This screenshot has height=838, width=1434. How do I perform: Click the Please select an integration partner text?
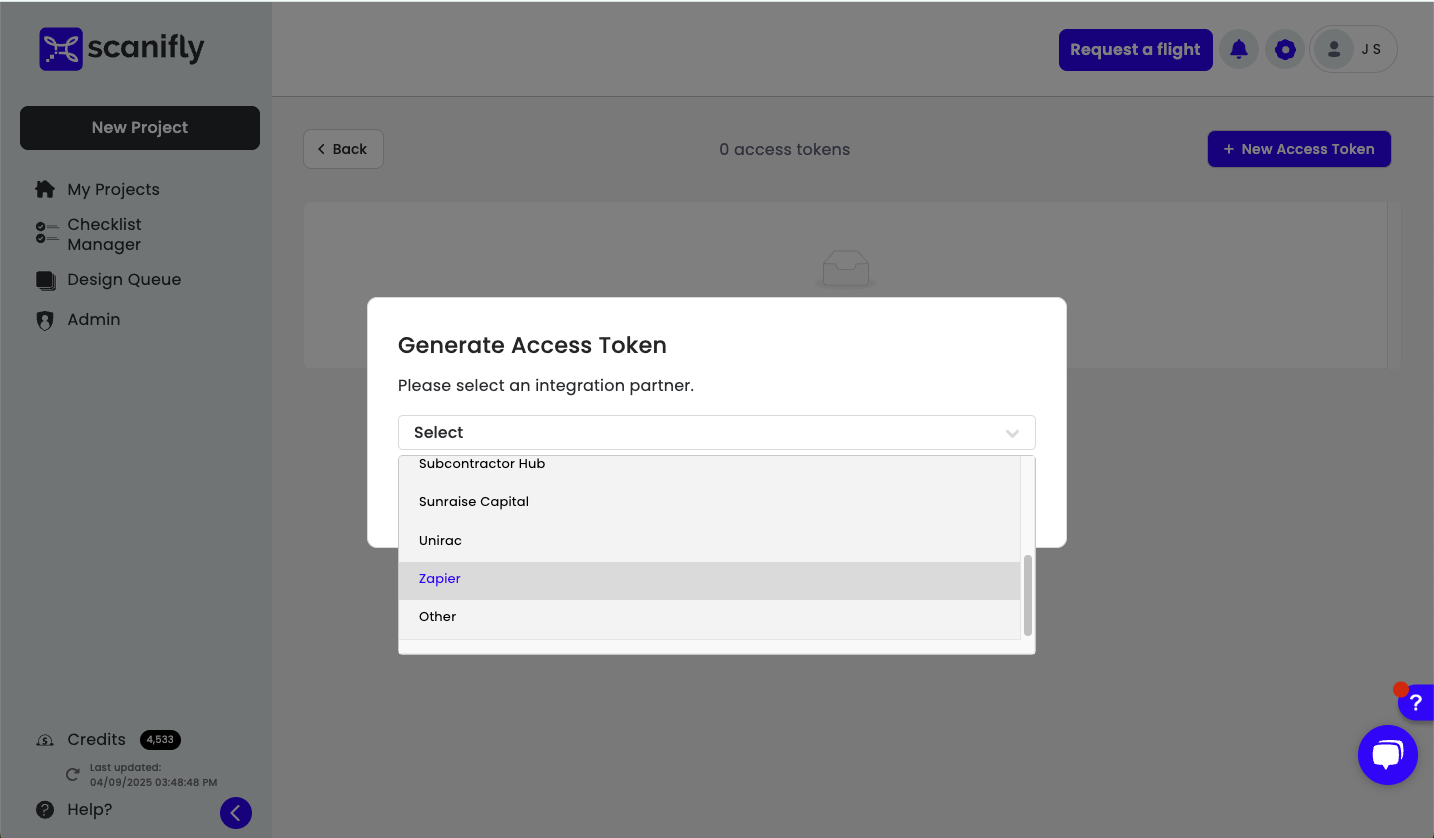click(546, 385)
